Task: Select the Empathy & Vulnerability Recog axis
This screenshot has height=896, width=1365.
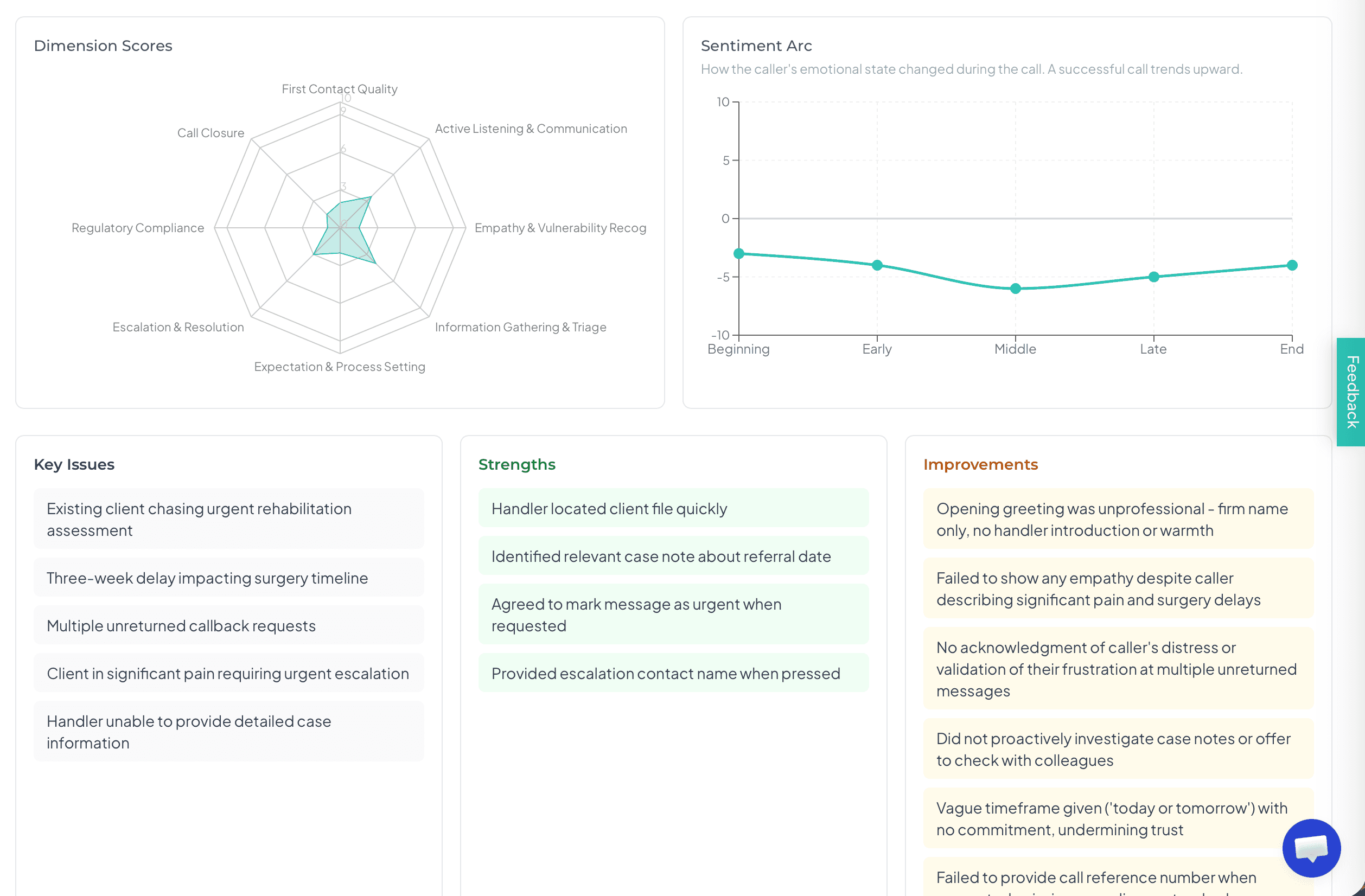Action: coord(560,228)
